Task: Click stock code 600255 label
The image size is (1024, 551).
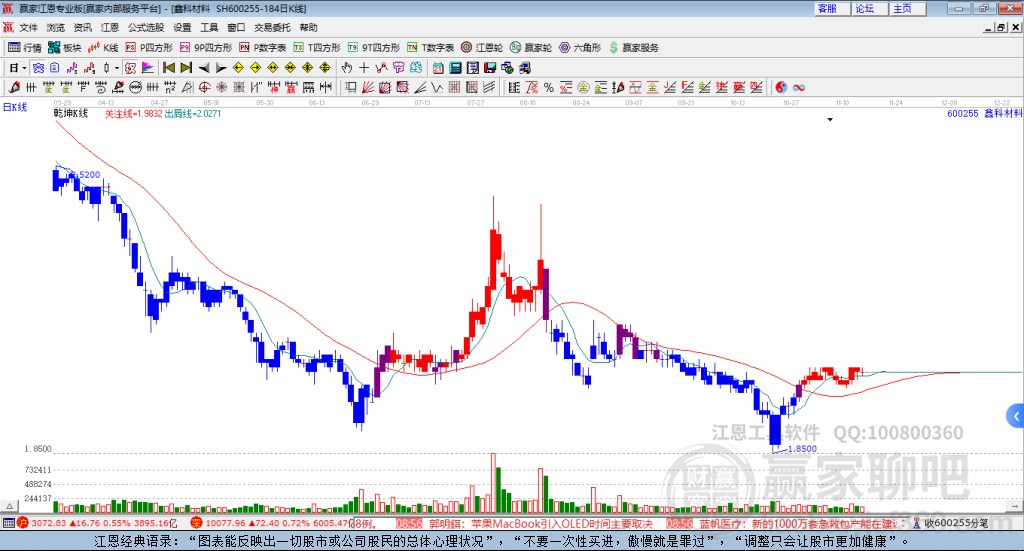Action: [963, 113]
